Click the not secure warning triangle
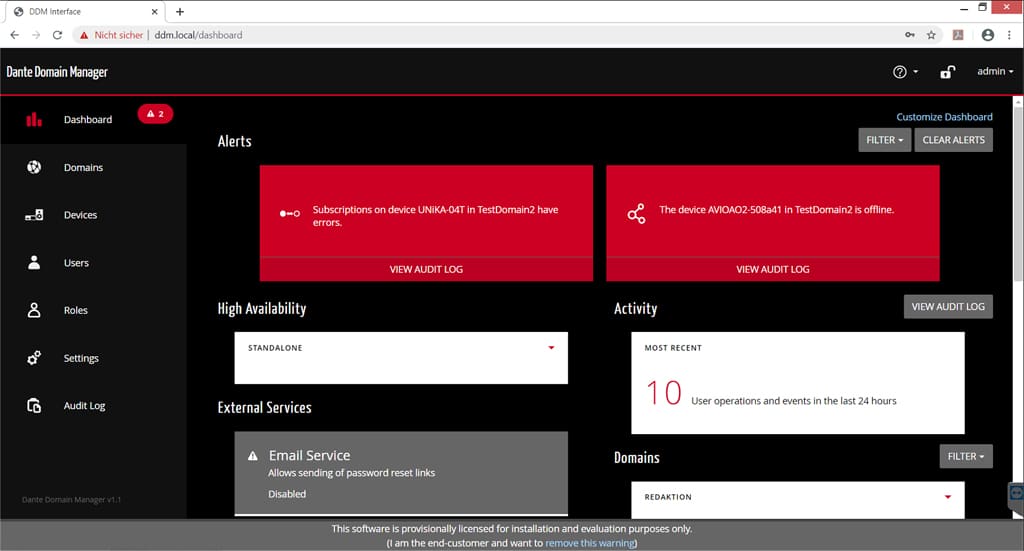This screenshot has height=551, width=1024. [x=84, y=35]
